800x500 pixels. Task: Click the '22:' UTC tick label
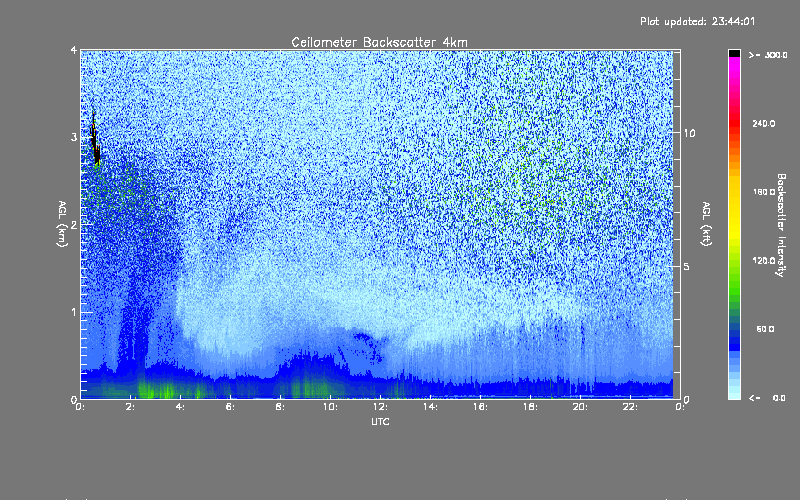click(630, 407)
